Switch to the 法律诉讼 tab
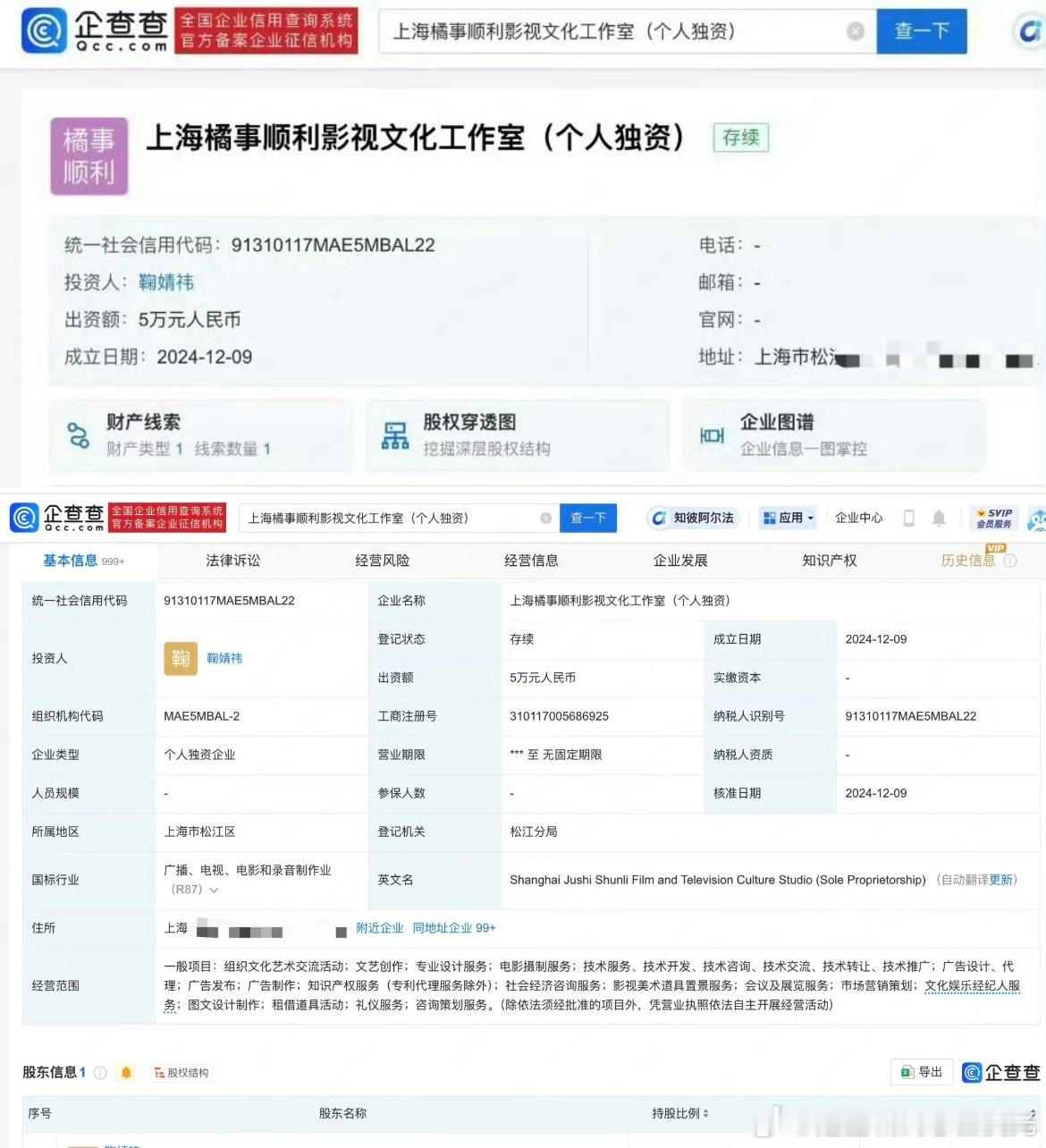Viewport: 1046px width, 1148px height. point(233,561)
